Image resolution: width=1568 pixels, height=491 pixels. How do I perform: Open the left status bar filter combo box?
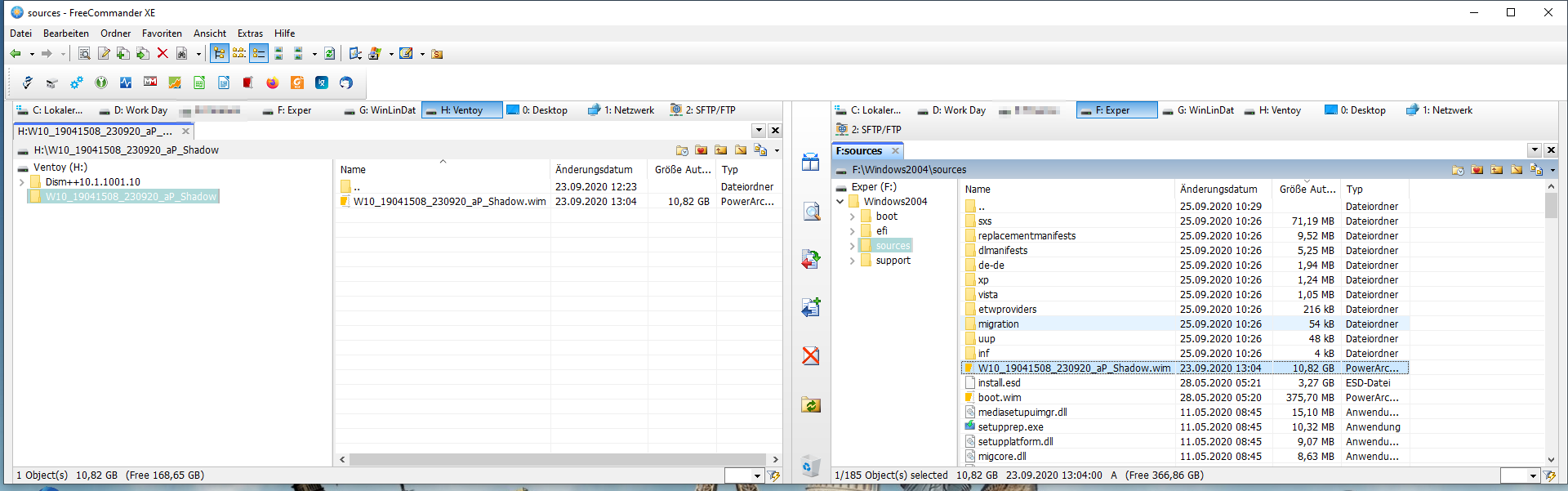pos(744,475)
